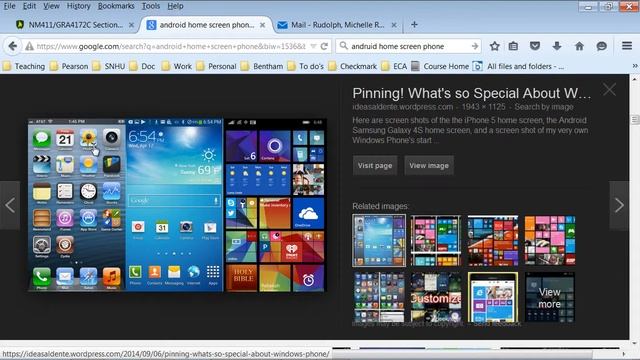Screen dimensions: 640x360
Task: Open the File menu
Action: (x=9, y=6)
